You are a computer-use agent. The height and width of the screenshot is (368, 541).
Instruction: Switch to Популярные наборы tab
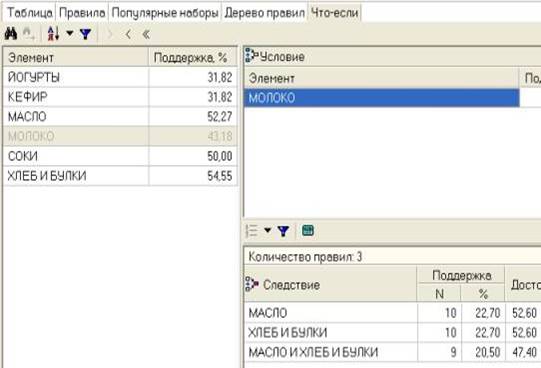coord(165,13)
